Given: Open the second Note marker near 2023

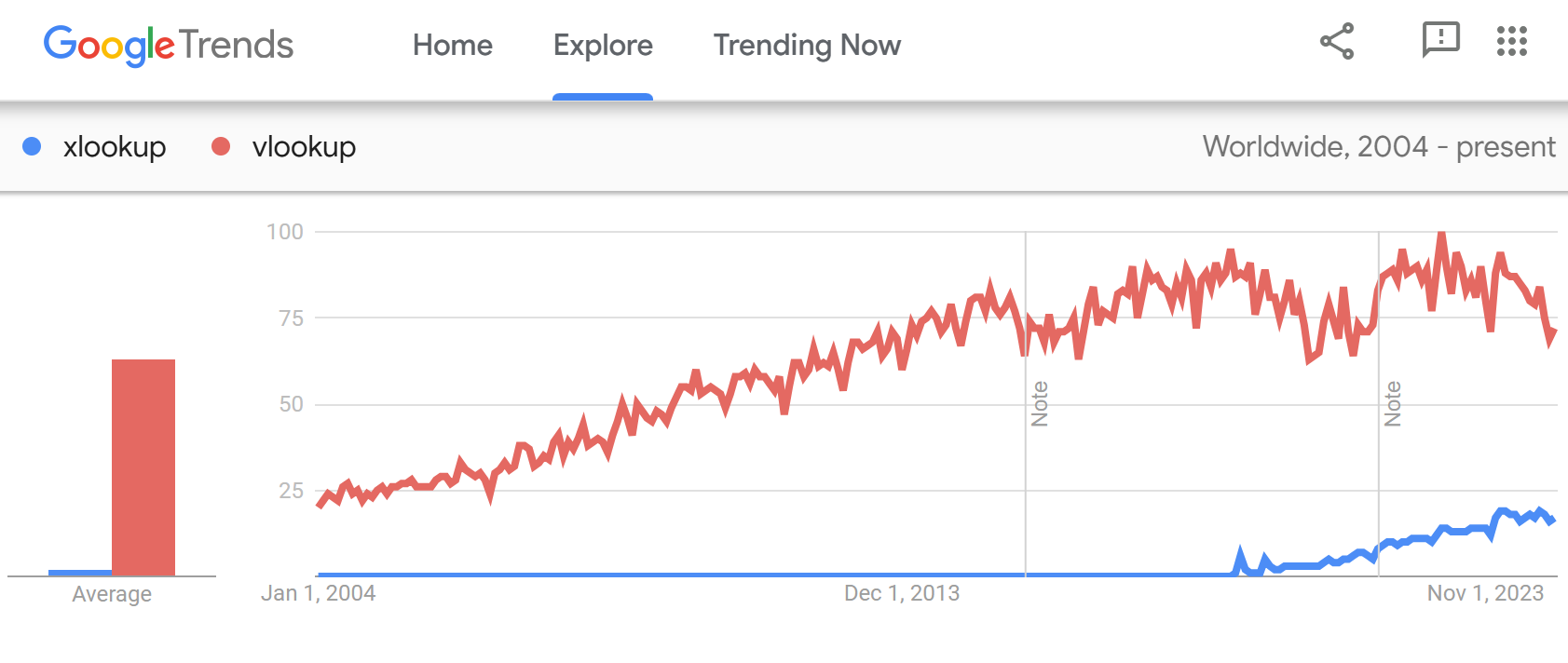Looking at the screenshot, I should click(x=1394, y=405).
